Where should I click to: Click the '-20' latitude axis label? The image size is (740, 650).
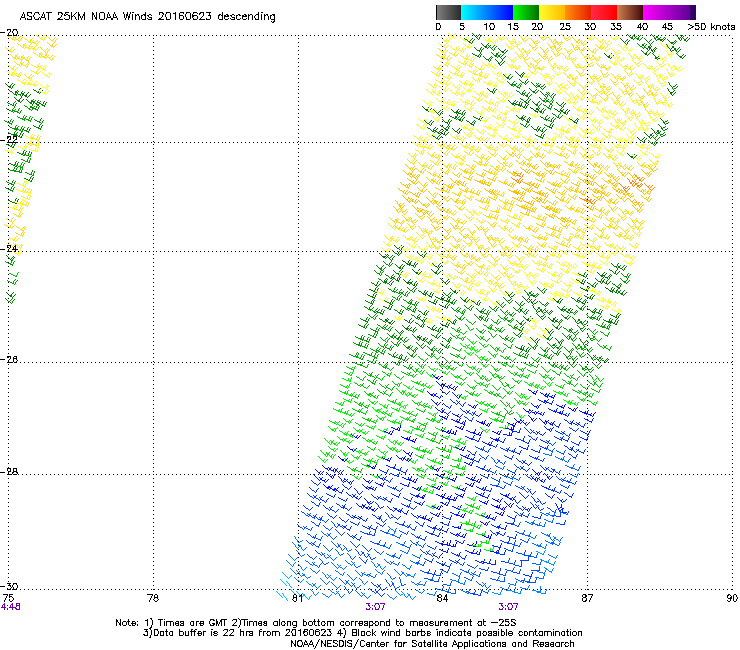9,33
